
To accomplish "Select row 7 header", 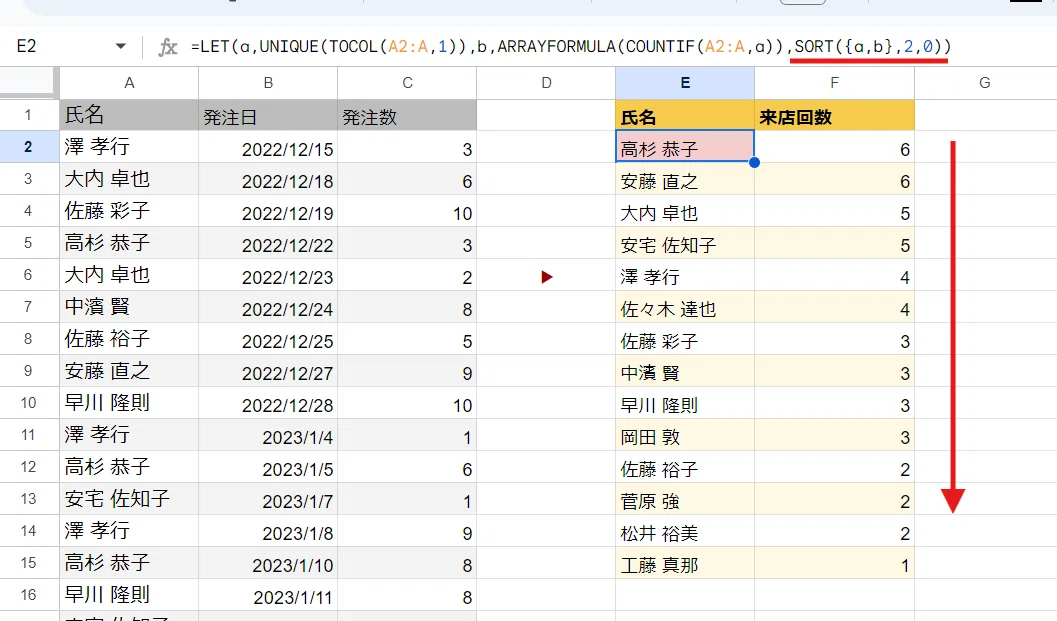I will [x=29, y=307].
